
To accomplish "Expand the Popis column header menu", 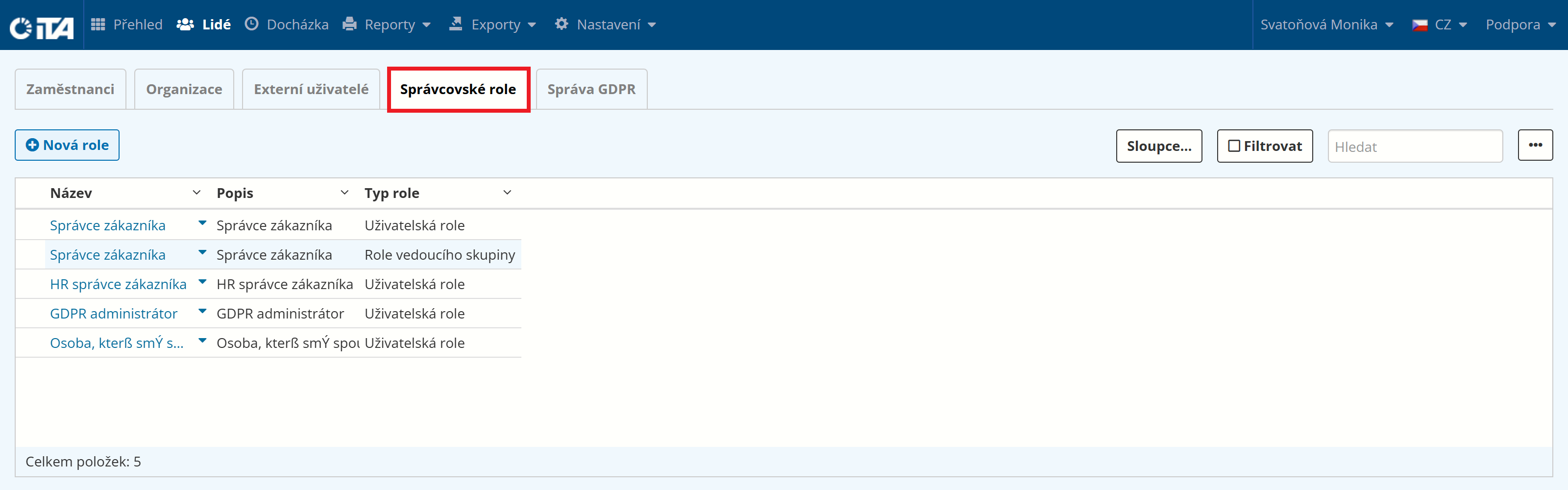I will point(344,193).
